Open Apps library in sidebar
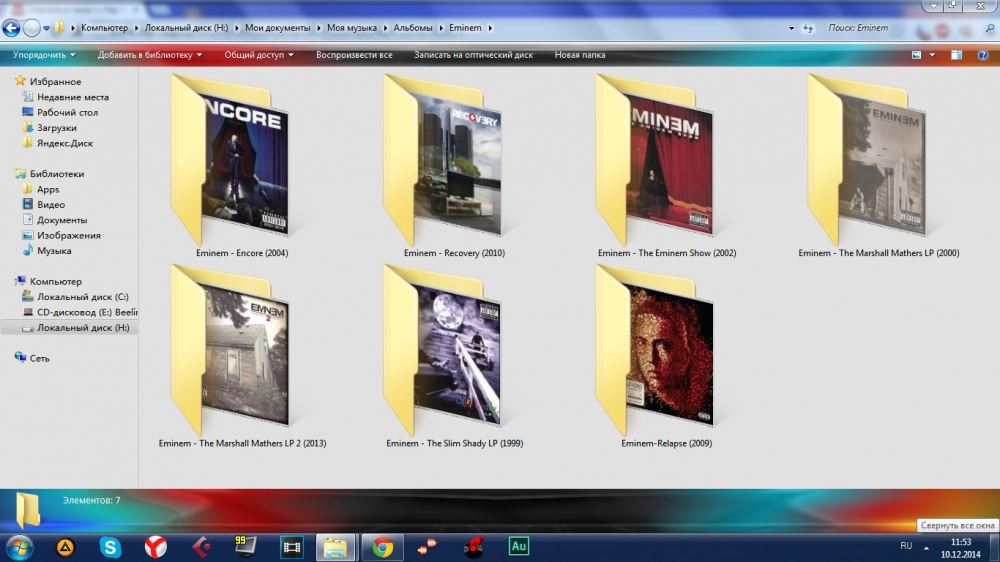 pyautogui.click(x=48, y=189)
